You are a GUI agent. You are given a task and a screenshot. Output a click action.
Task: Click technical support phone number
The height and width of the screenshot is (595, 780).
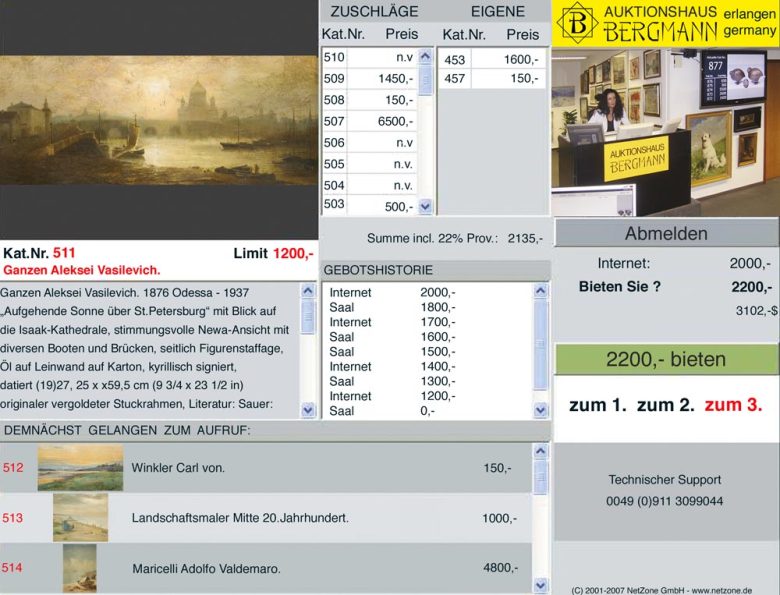[665, 501]
